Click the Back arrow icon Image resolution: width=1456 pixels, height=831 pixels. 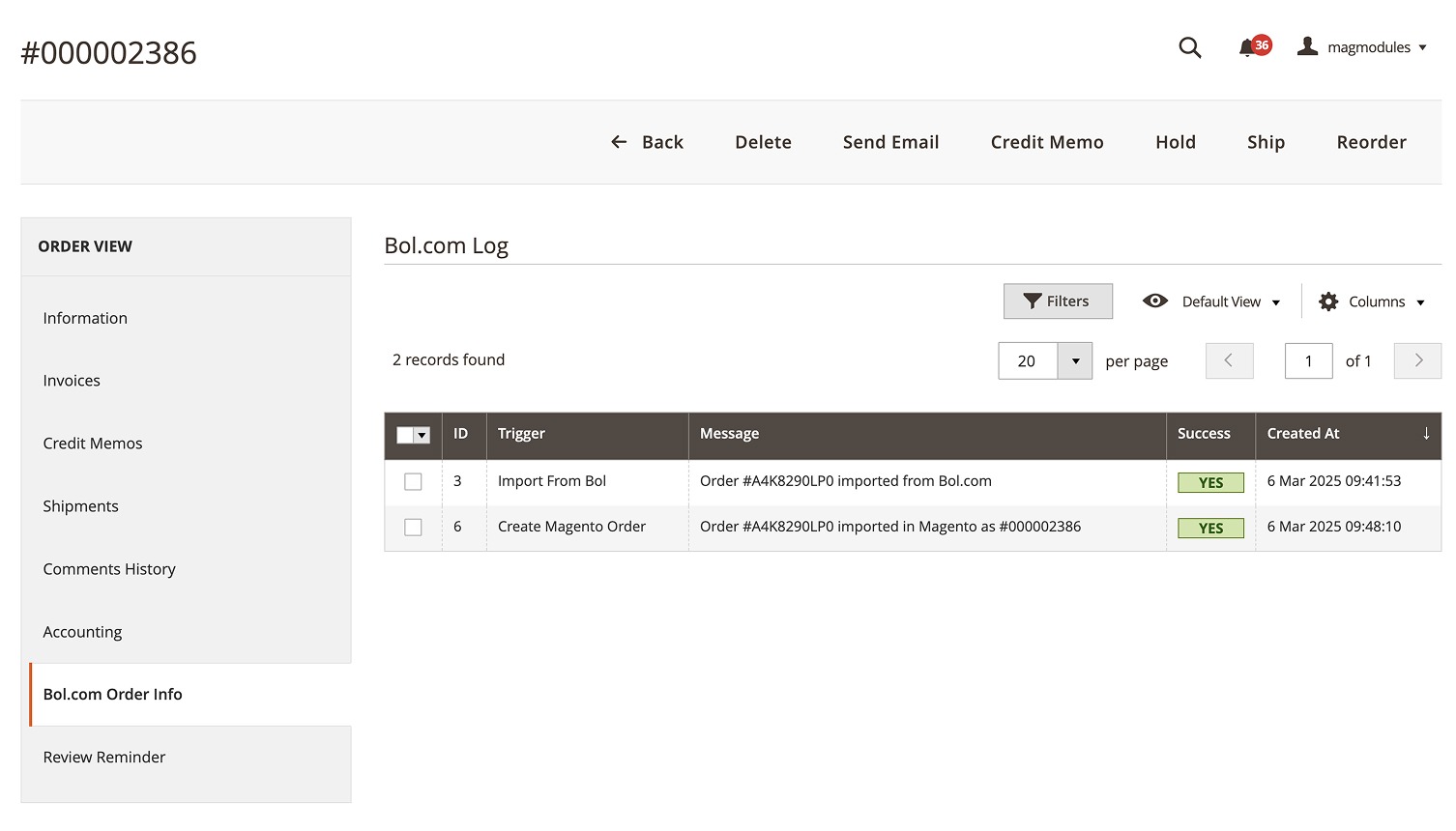(619, 142)
